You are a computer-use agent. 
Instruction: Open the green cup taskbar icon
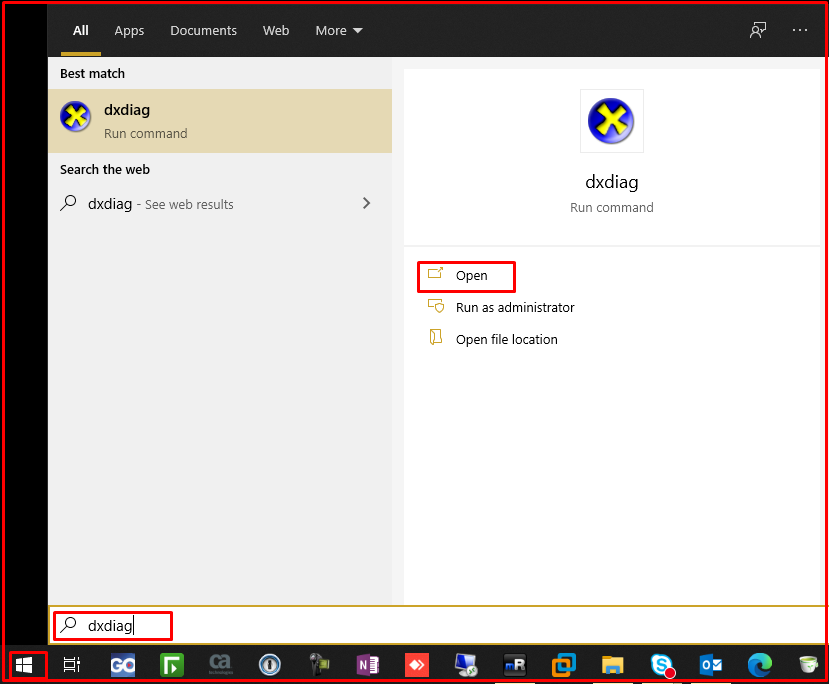tap(808, 664)
